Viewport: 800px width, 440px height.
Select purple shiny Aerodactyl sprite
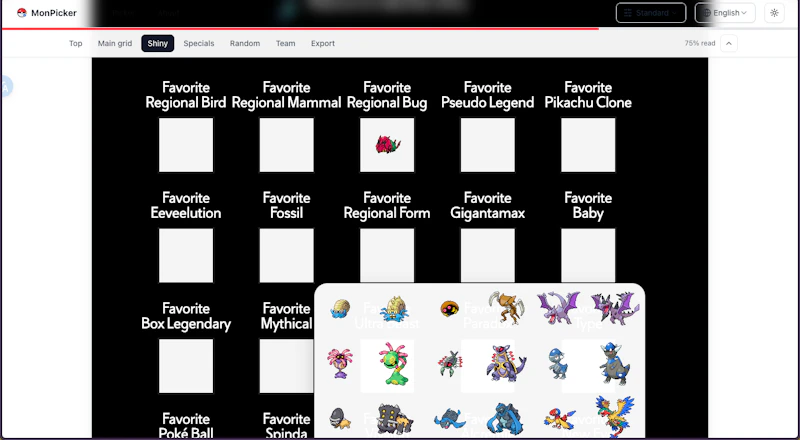tap(559, 308)
